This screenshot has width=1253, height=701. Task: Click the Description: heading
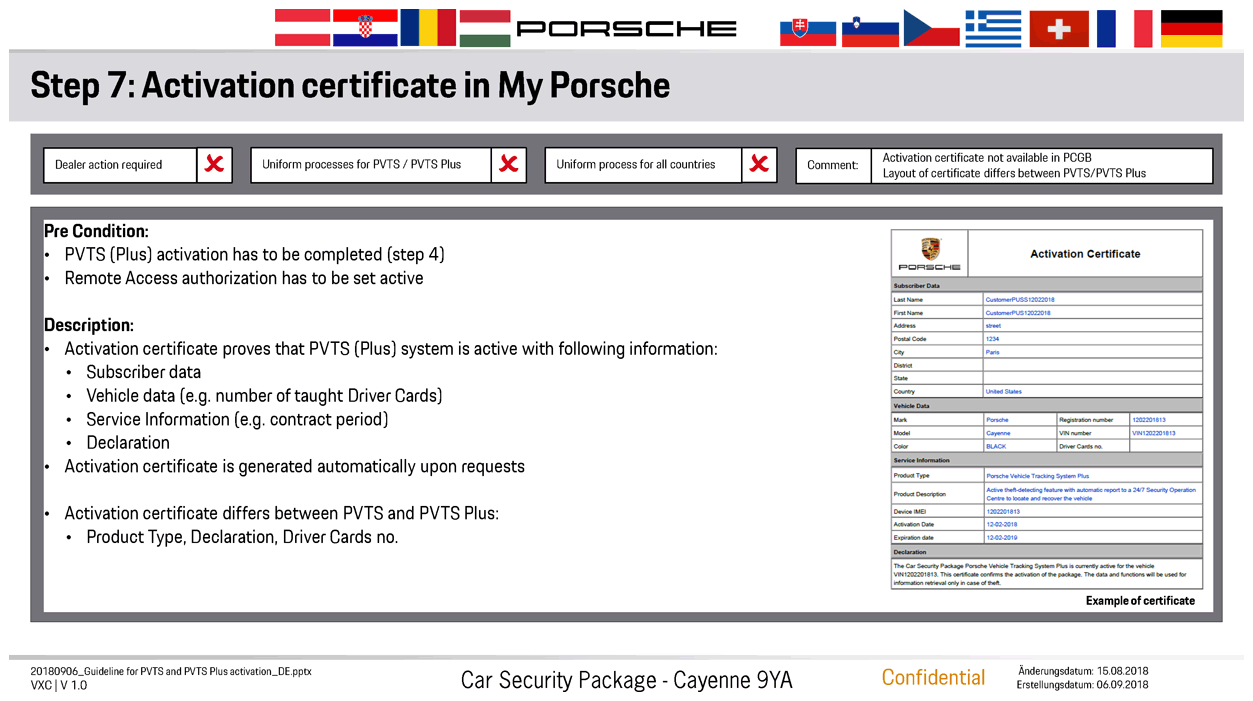coord(89,326)
